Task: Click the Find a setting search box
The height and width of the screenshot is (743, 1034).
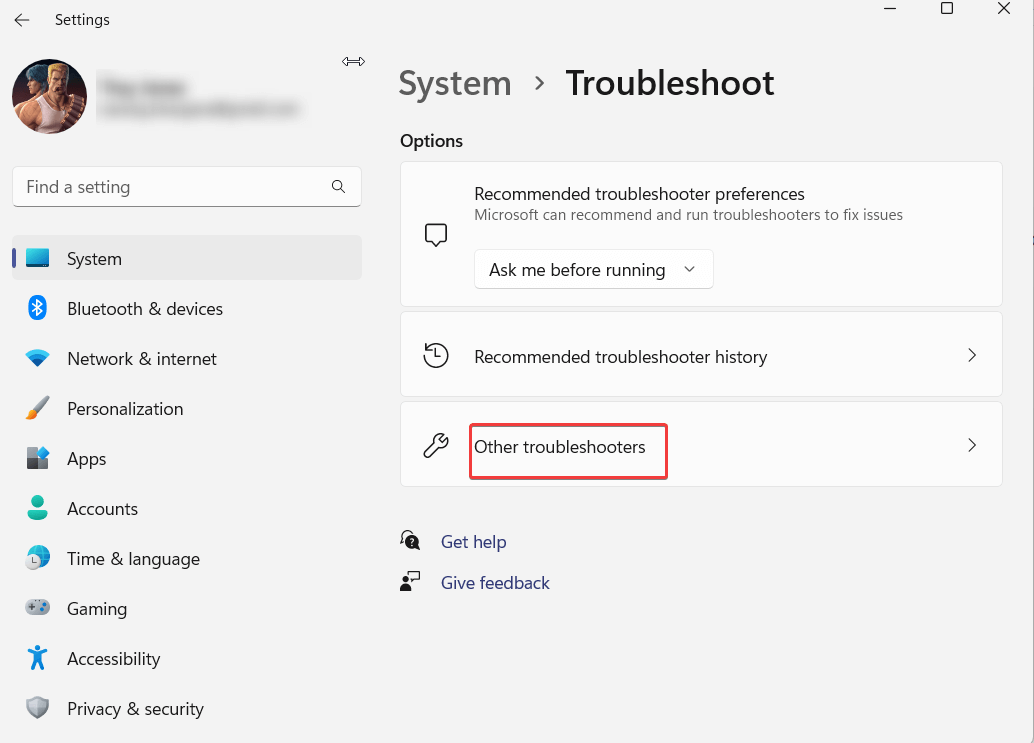Action: (186, 187)
